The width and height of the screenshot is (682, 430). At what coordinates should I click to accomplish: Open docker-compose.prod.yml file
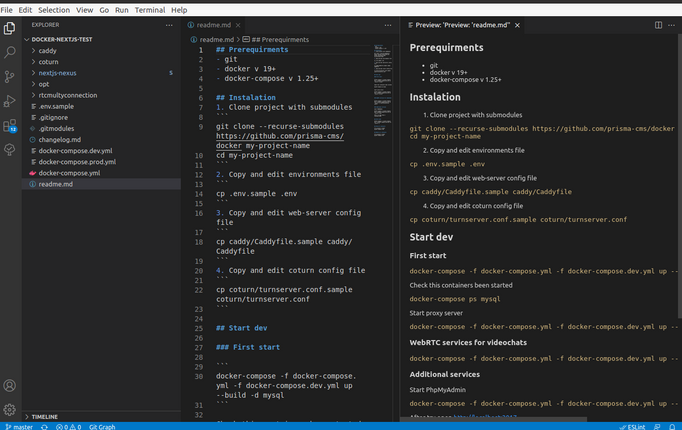point(101,162)
